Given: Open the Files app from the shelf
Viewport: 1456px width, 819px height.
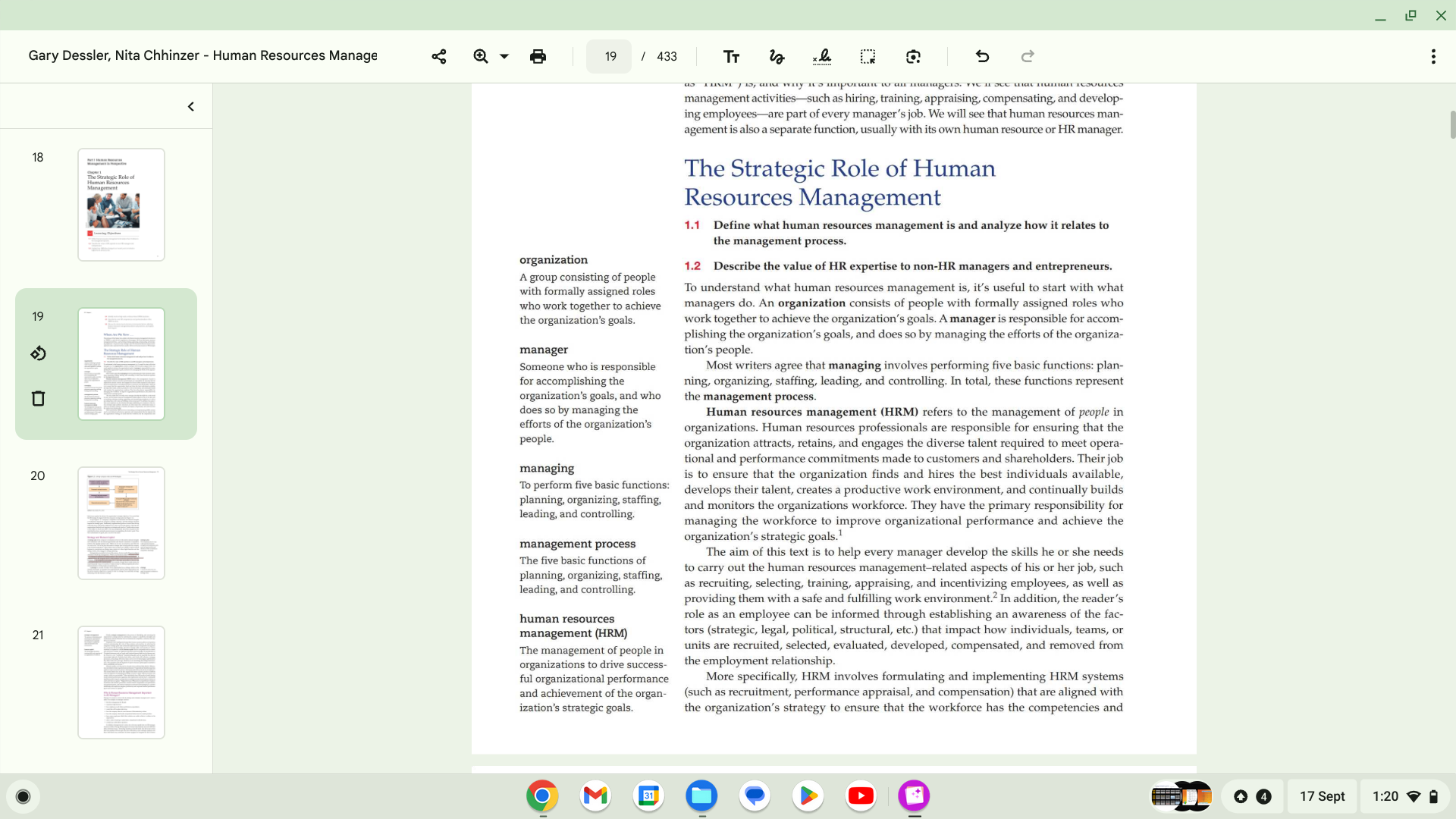Looking at the screenshot, I should click(x=701, y=795).
